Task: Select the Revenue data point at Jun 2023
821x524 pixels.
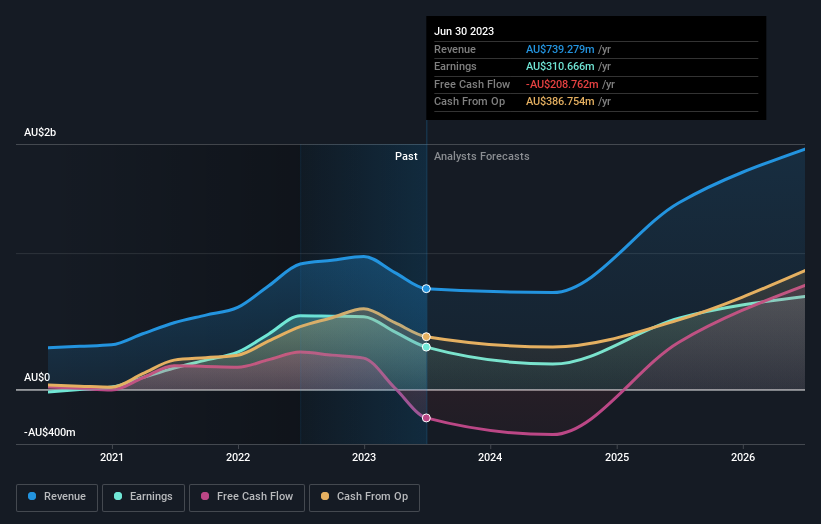Action: [426, 289]
